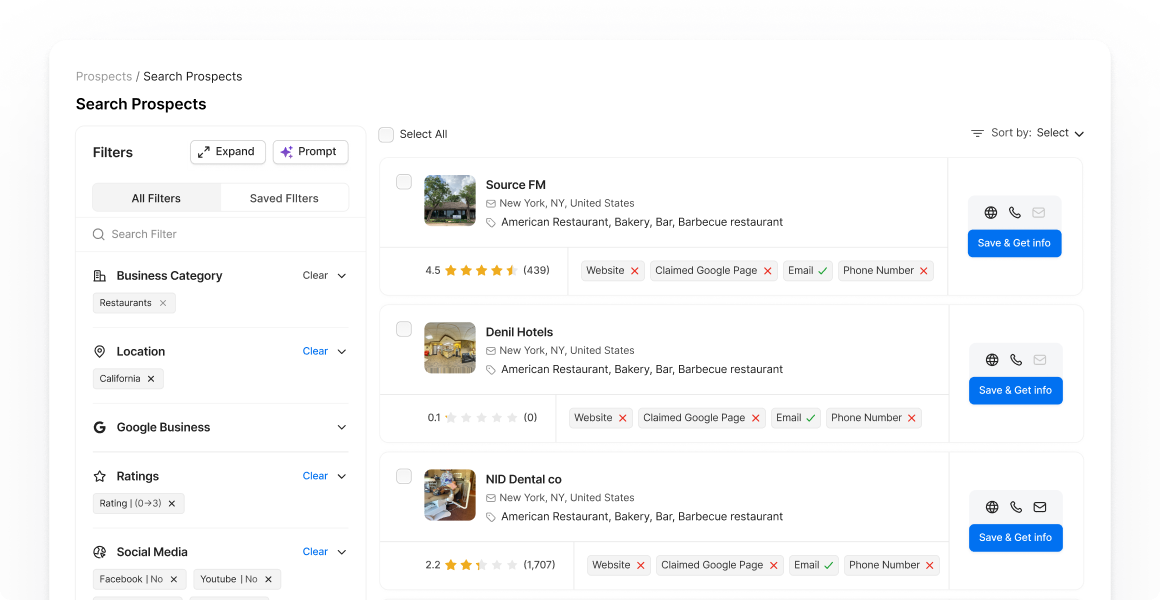The width and height of the screenshot is (1160, 600).
Task: Click the globe website icon for Denil Hotels
Action: 992,360
